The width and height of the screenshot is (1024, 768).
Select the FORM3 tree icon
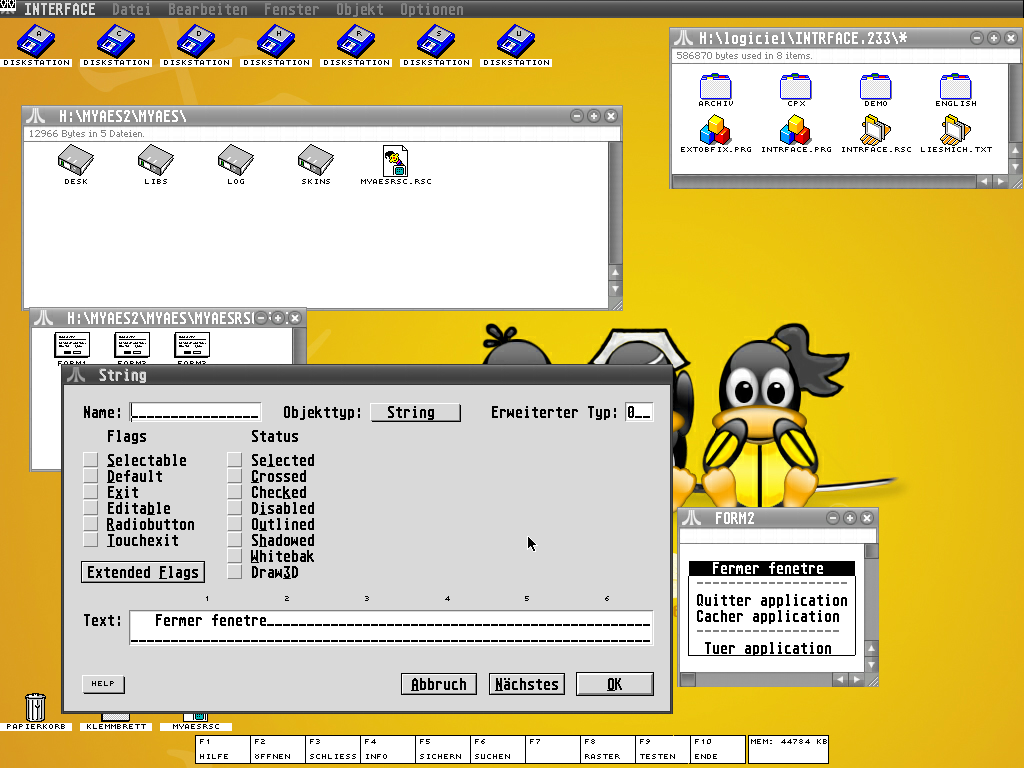192,345
